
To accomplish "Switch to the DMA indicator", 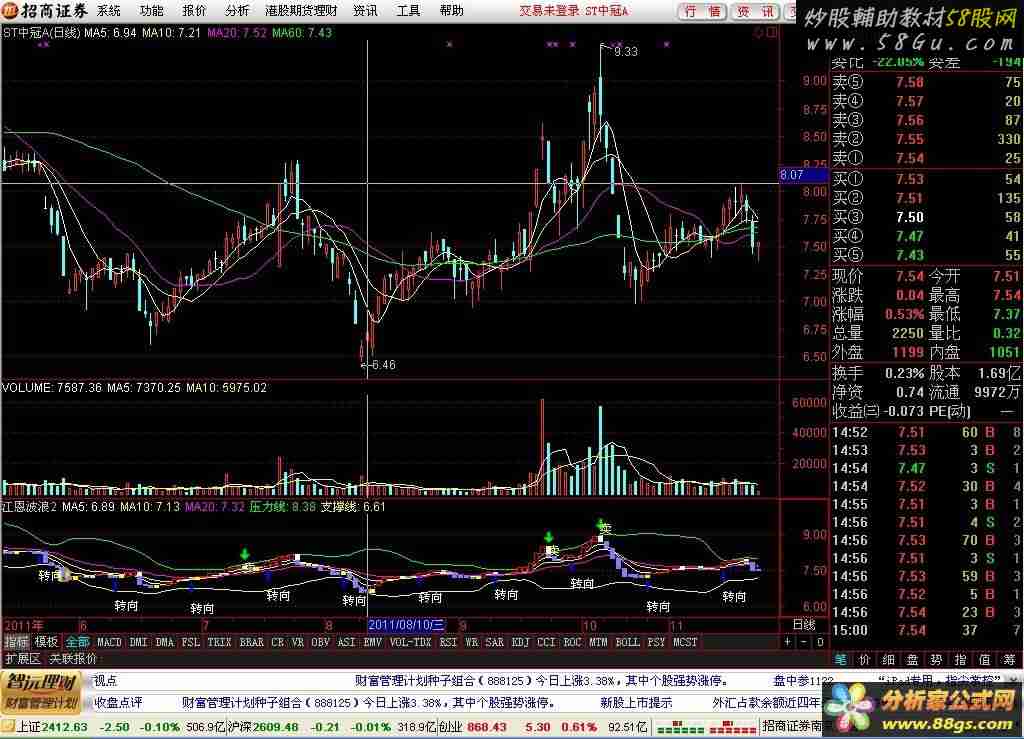I will click(x=165, y=642).
